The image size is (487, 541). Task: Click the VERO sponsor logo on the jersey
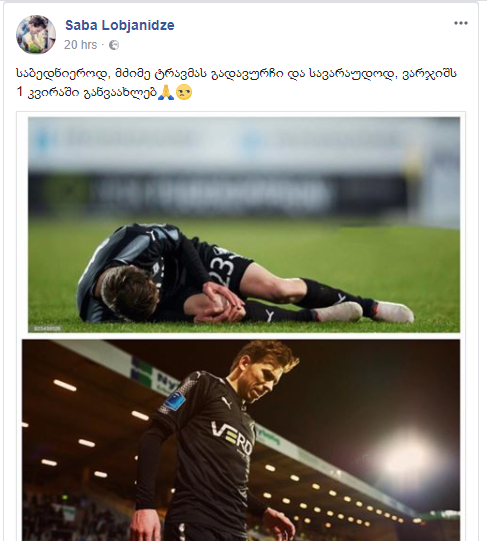pyautogui.click(x=232, y=438)
